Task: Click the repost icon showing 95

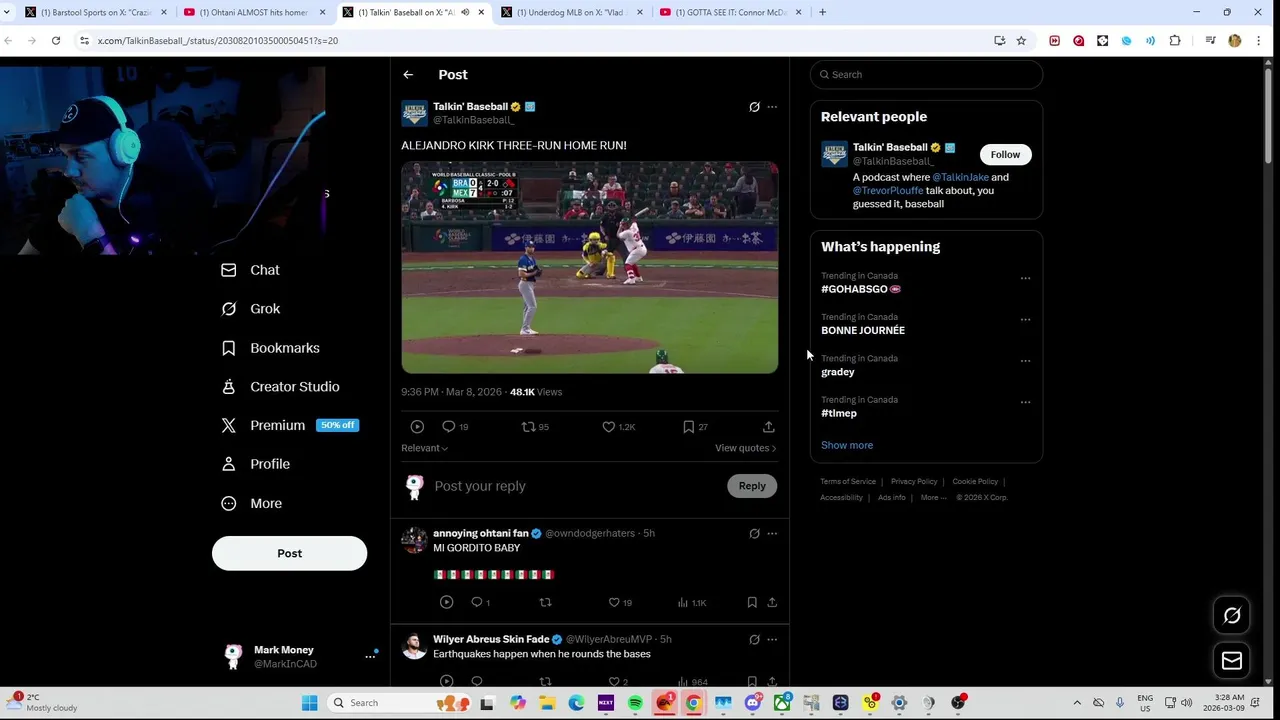Action: (529, 427)
